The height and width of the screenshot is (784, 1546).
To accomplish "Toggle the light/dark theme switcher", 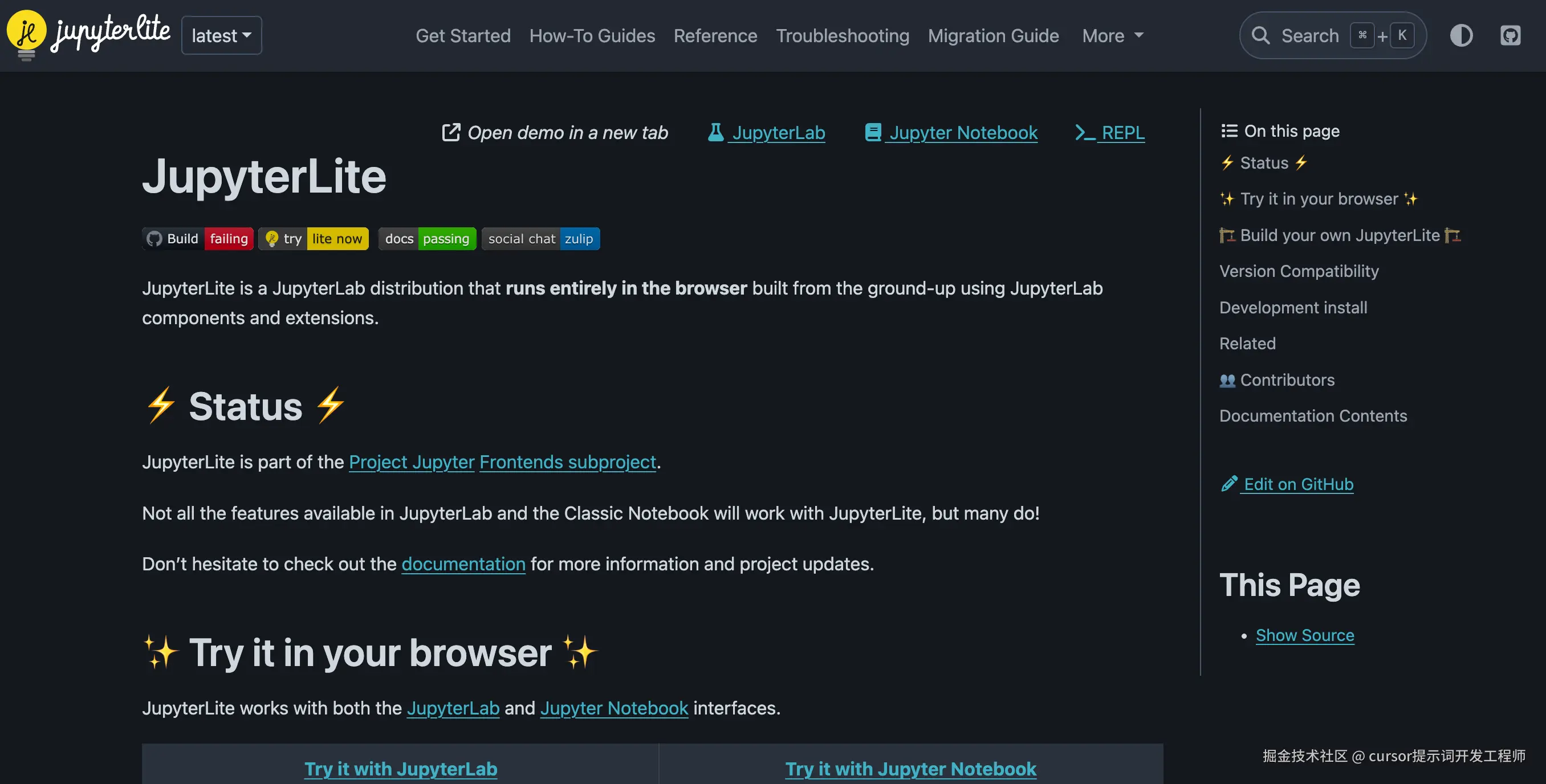I will [x=1461, y=35].
